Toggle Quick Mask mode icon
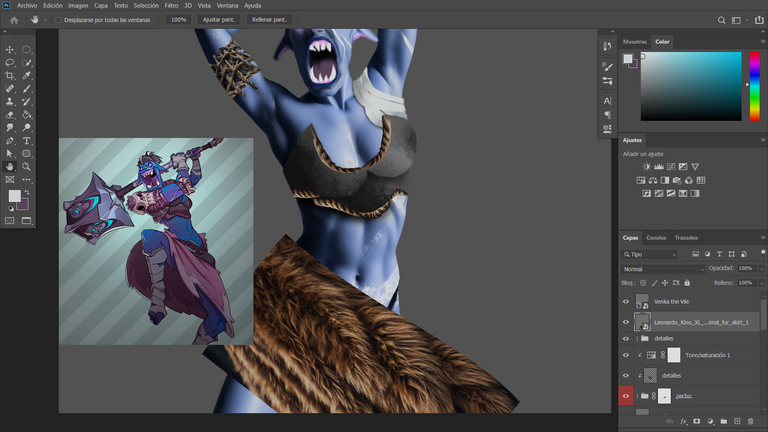The width and height of the screenshot is (768, 432). (x=10, y=221)
